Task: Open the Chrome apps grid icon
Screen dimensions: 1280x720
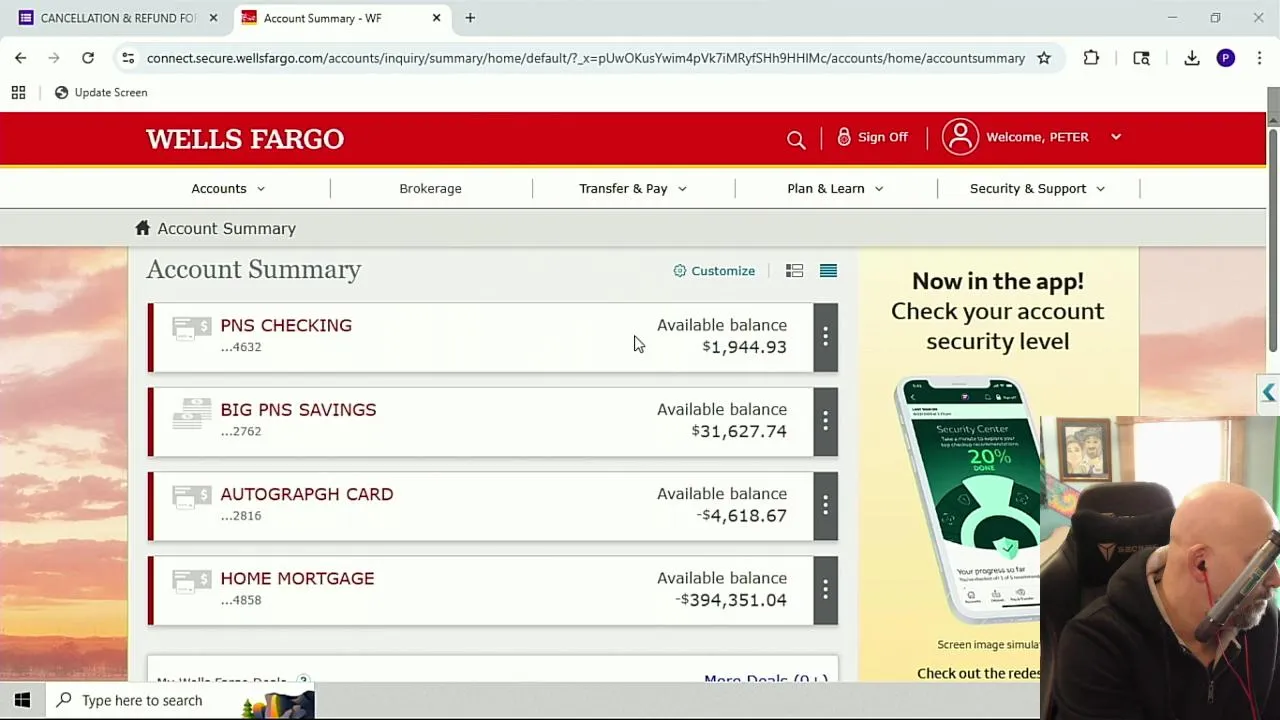Action: pyautogui.click(x=18, y=92)
